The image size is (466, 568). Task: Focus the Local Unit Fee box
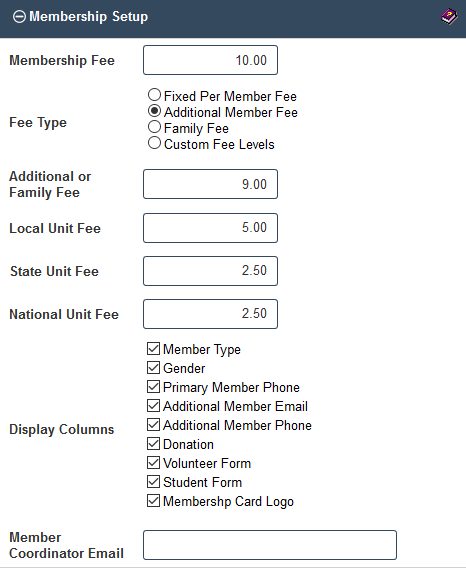click(x=211, y=228)
